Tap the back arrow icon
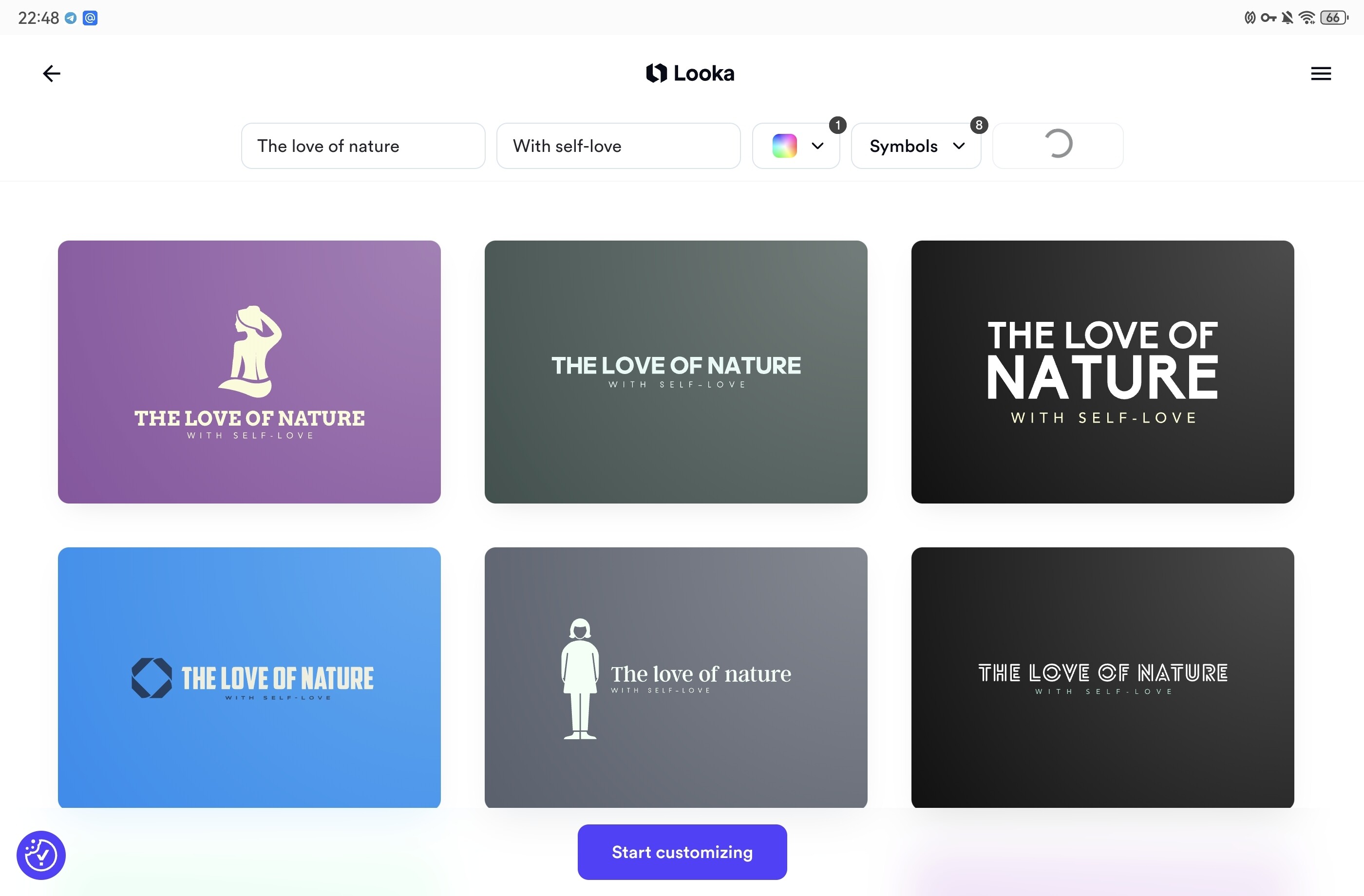 pos(52,74)
